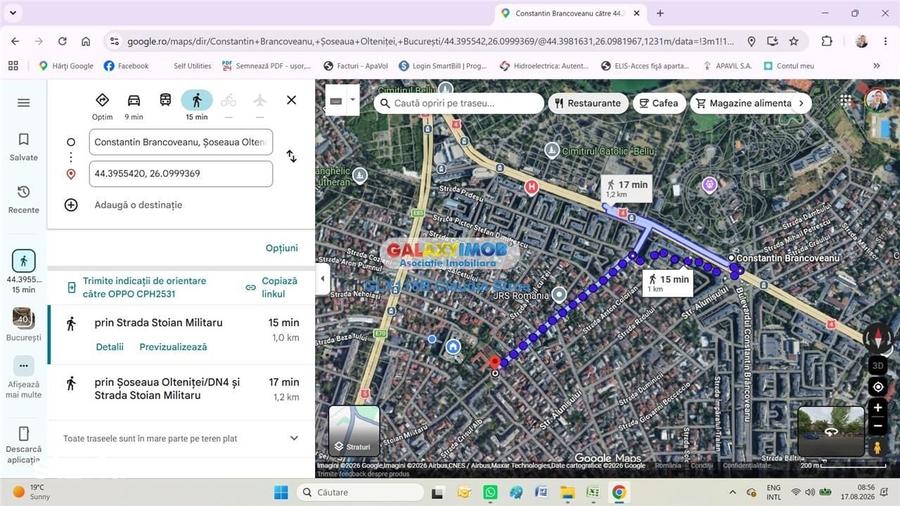Click Afișează mai multe in sidebar
Screen dimensions: 900x506
(24, 377)
